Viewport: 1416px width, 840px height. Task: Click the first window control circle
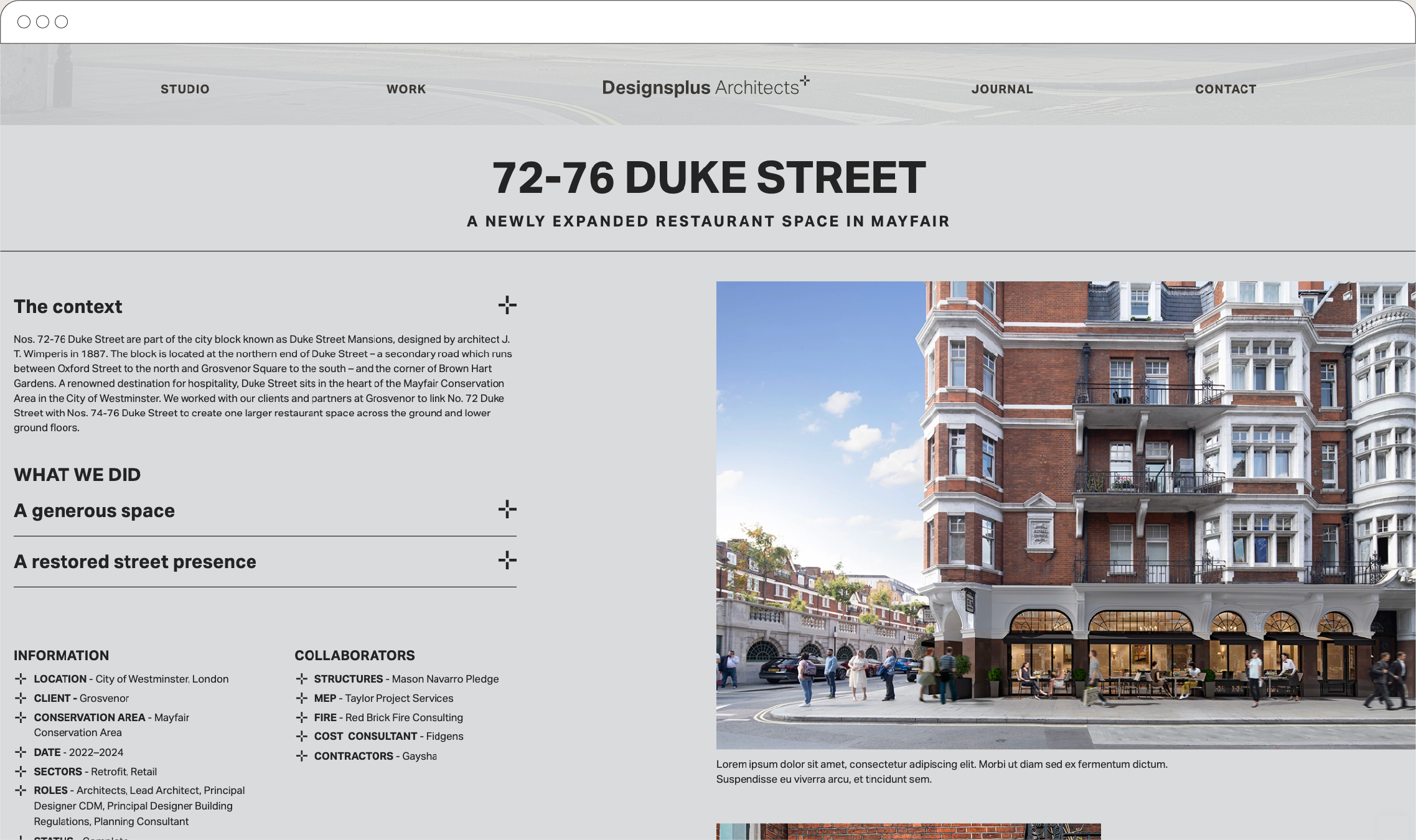[24, 22]
